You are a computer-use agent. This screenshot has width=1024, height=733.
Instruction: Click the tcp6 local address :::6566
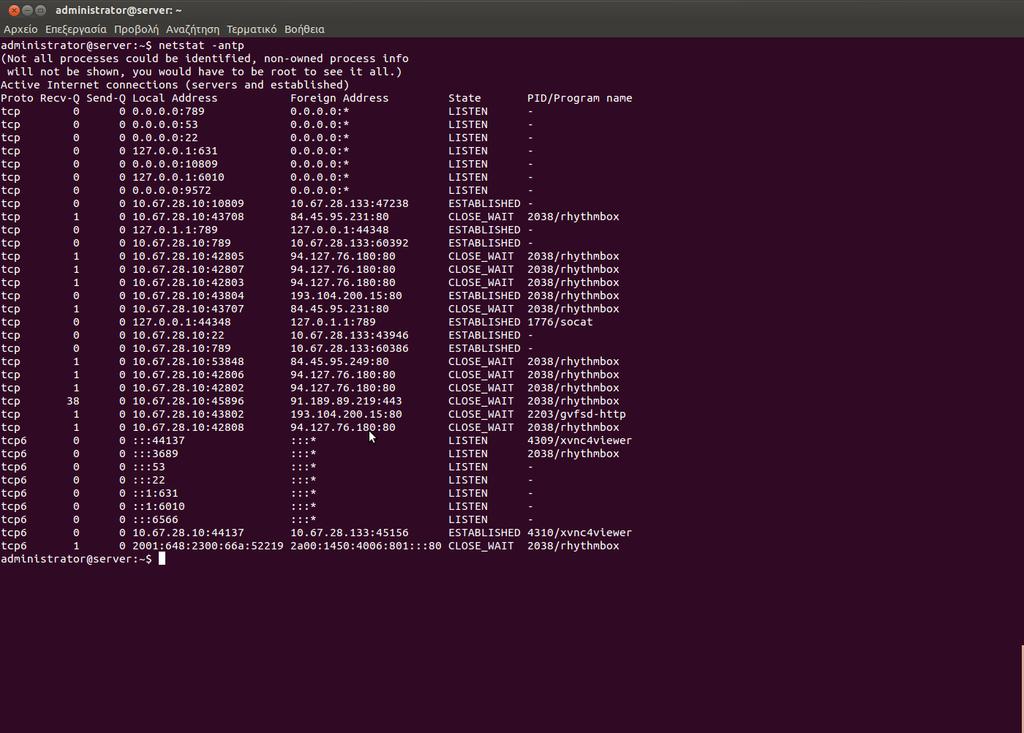pyautogui.click(x=155, y=519)
